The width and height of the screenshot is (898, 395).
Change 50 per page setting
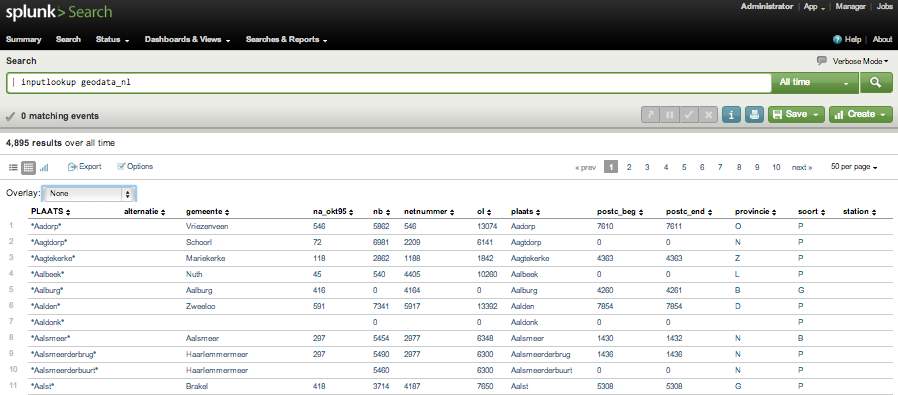(x=854, y=167)
